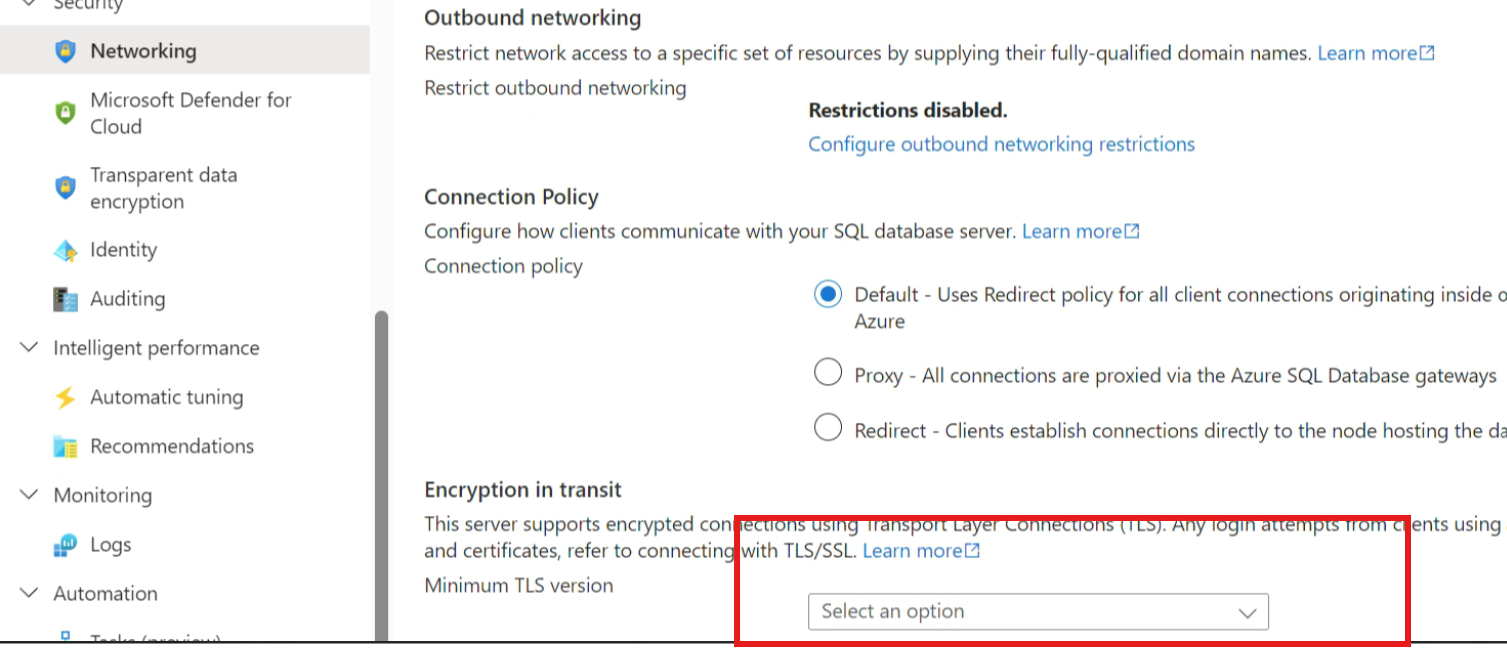The image size is (1507, 648).
Task: Open Auditing menu item
Action: point(127,299)
